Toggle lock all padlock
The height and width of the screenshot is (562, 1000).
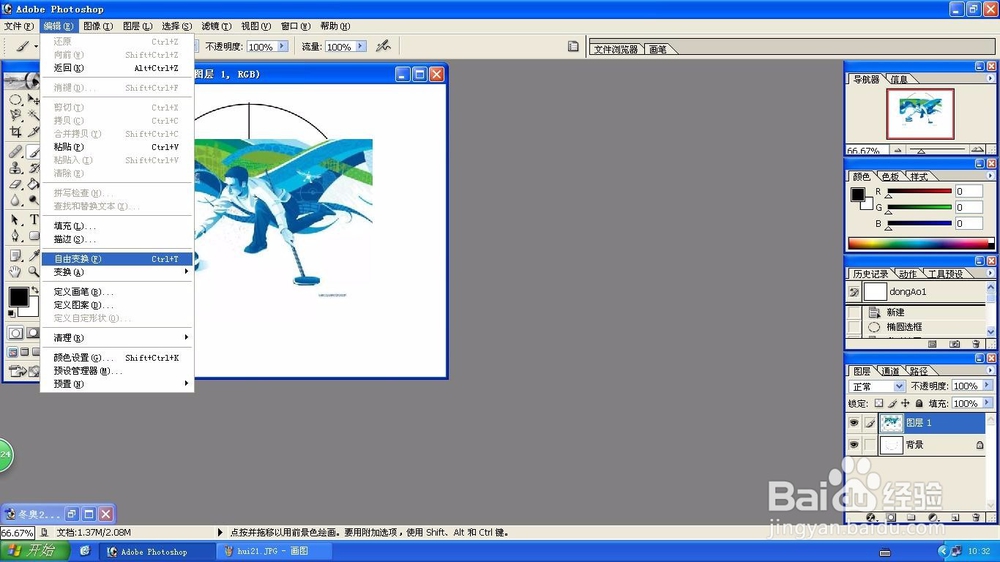pos(919,403)
